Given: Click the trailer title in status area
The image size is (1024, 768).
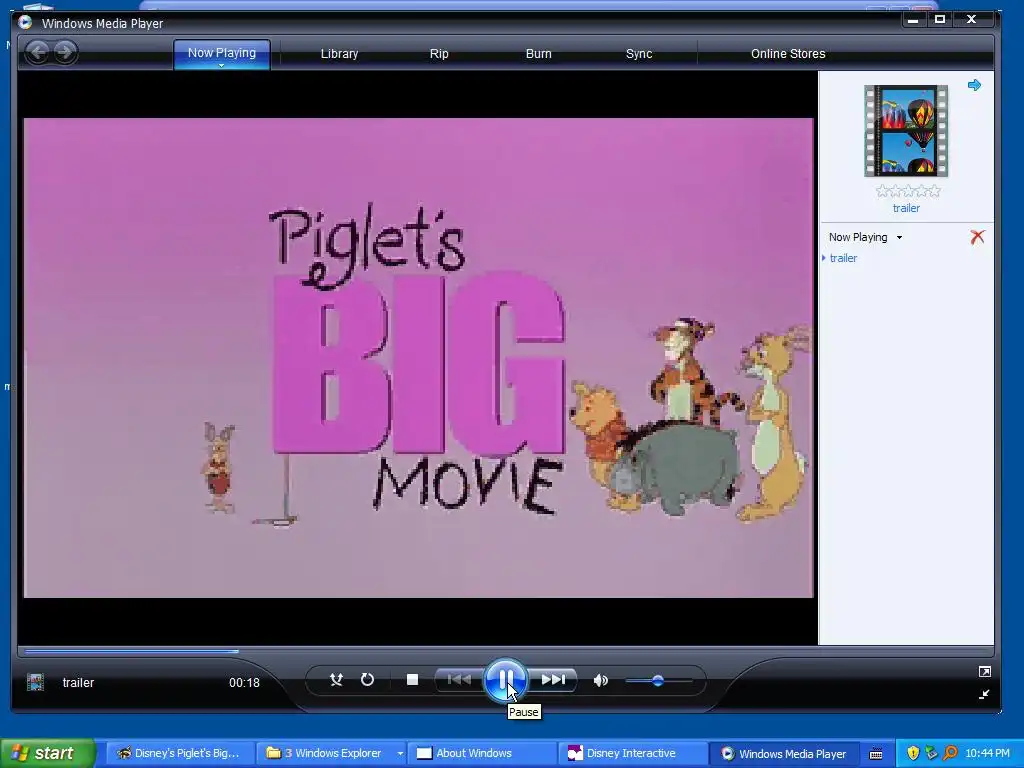Looking at the screenshot, I should click(x=78, y=682).
